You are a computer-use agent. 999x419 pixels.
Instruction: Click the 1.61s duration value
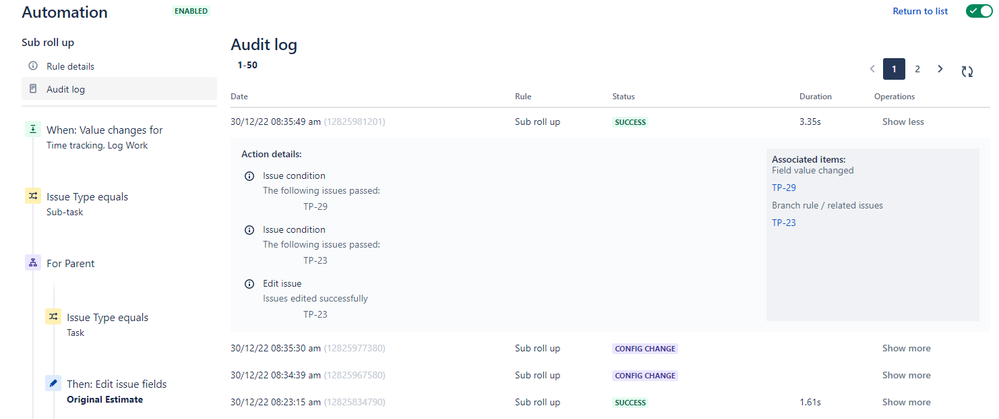click(x=809, y=402)
